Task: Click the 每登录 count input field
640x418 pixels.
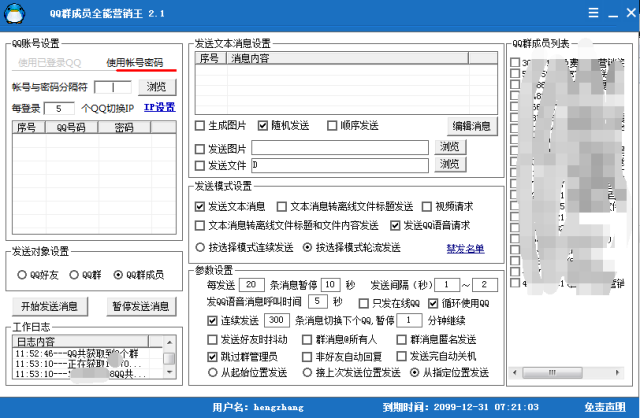Action: pos(59,108)
